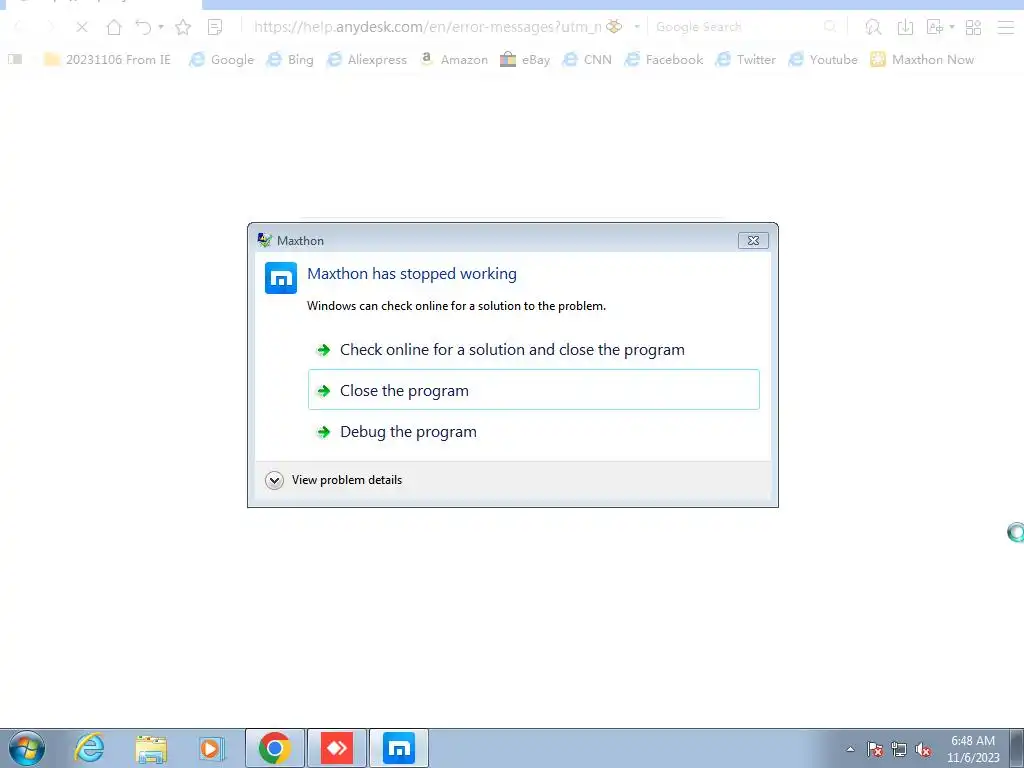Open the snap/screenshot tool icon

click(x=935, y=27)
